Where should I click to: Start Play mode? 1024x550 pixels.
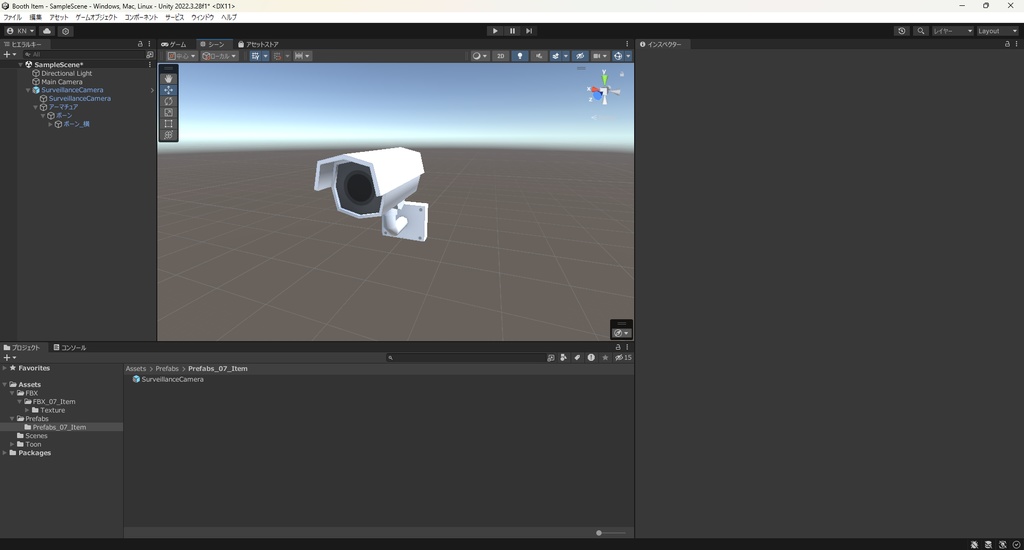(495, 31)
